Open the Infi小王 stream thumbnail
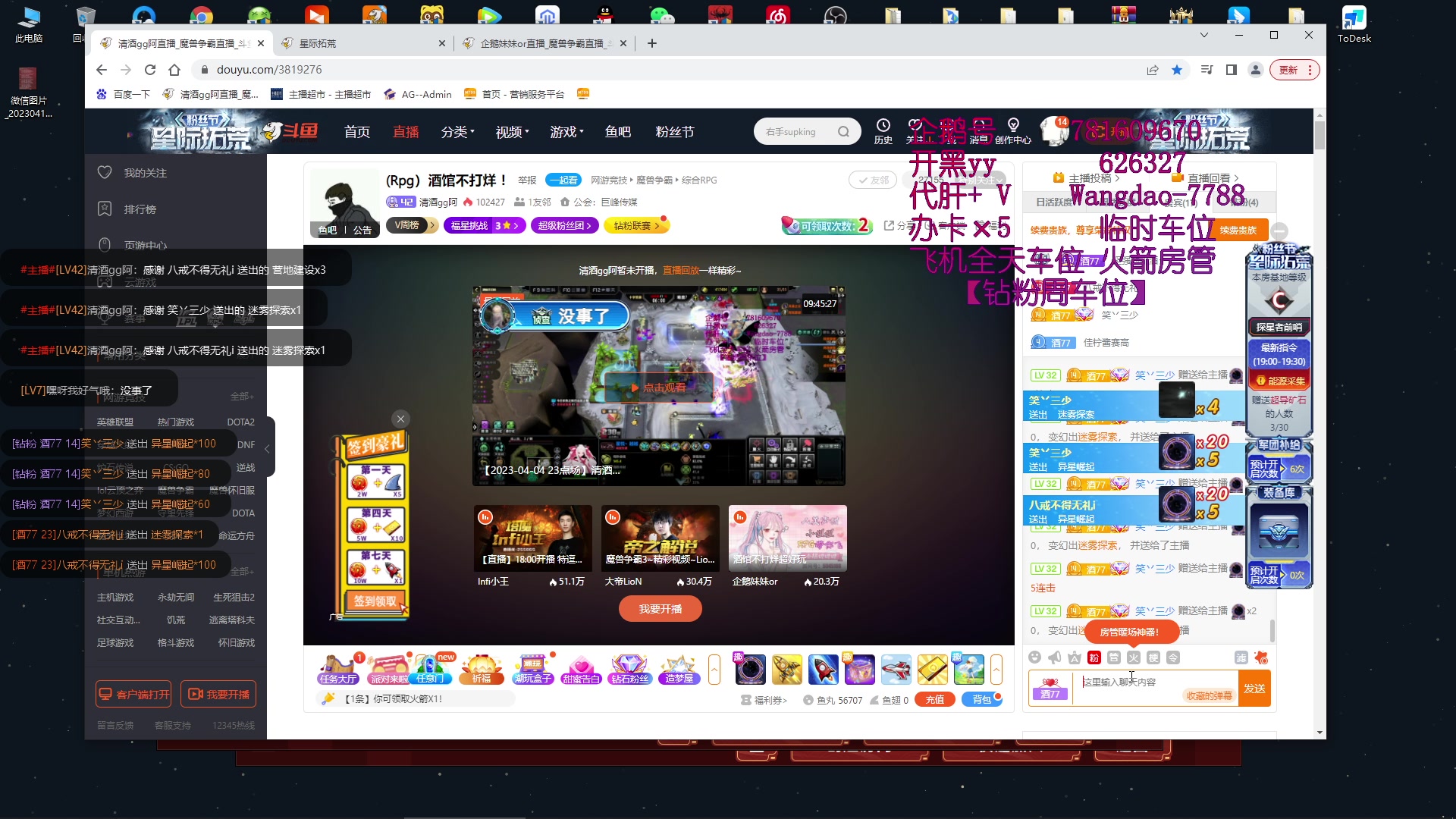The image size is (1456, 819). [x=532, y=538]
